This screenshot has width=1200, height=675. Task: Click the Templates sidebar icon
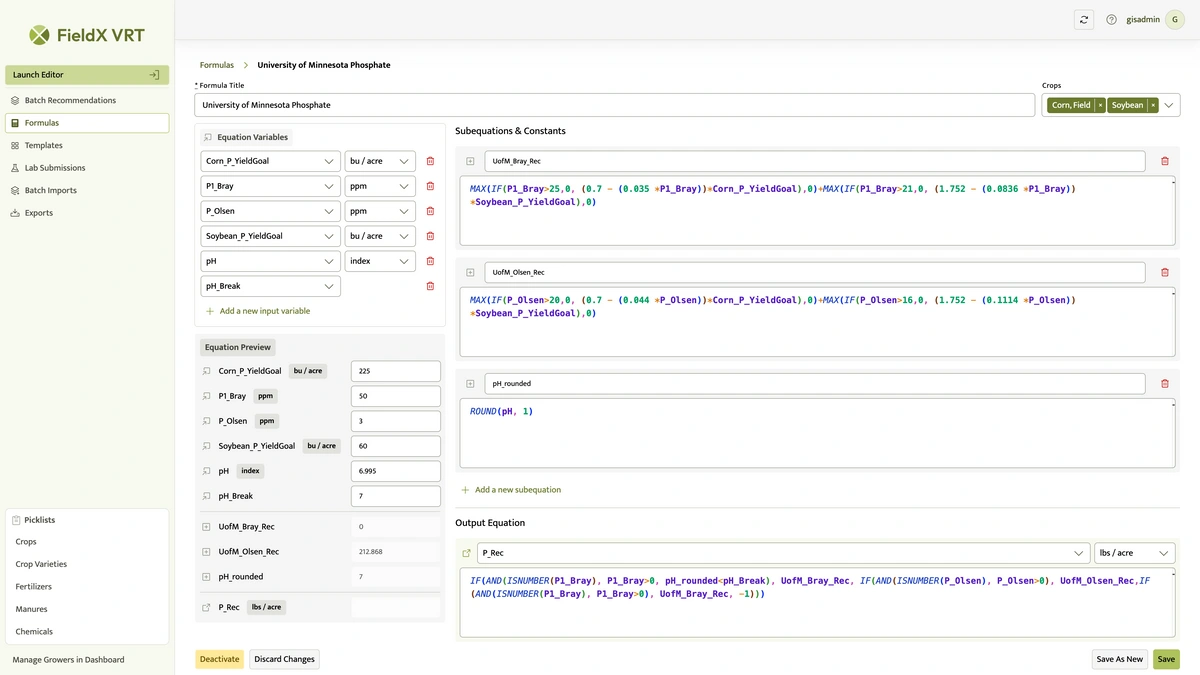15,145
